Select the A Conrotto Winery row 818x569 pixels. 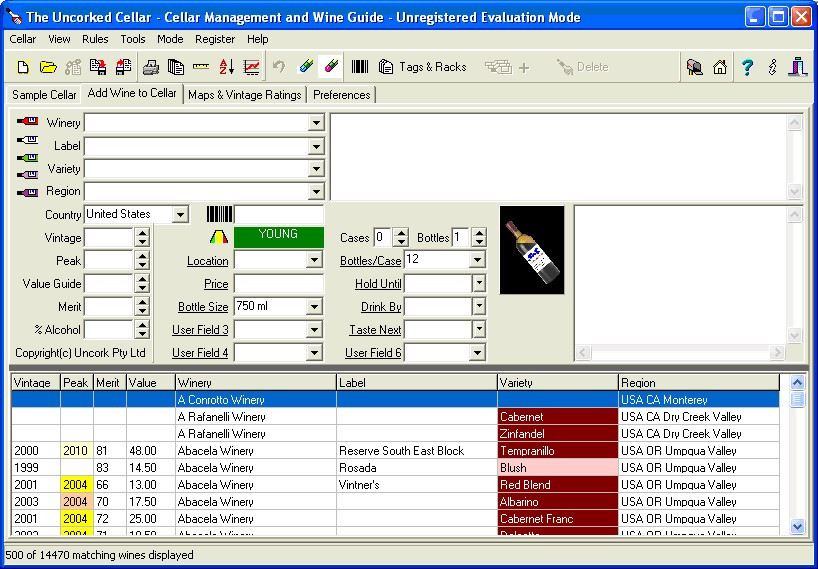point(395,400)
